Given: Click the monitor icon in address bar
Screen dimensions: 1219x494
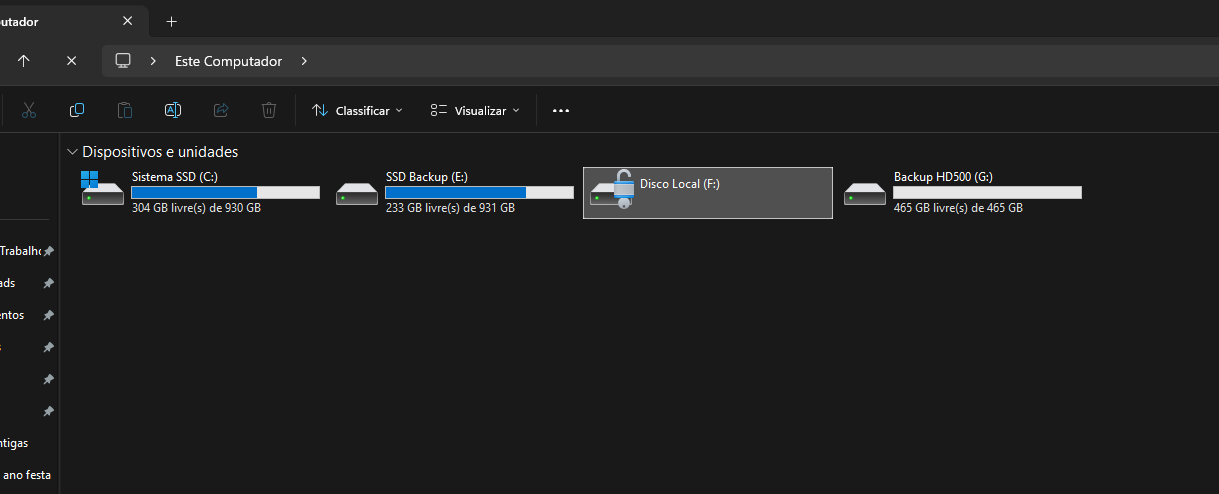Looking at the screenshot, I should 124,61.
